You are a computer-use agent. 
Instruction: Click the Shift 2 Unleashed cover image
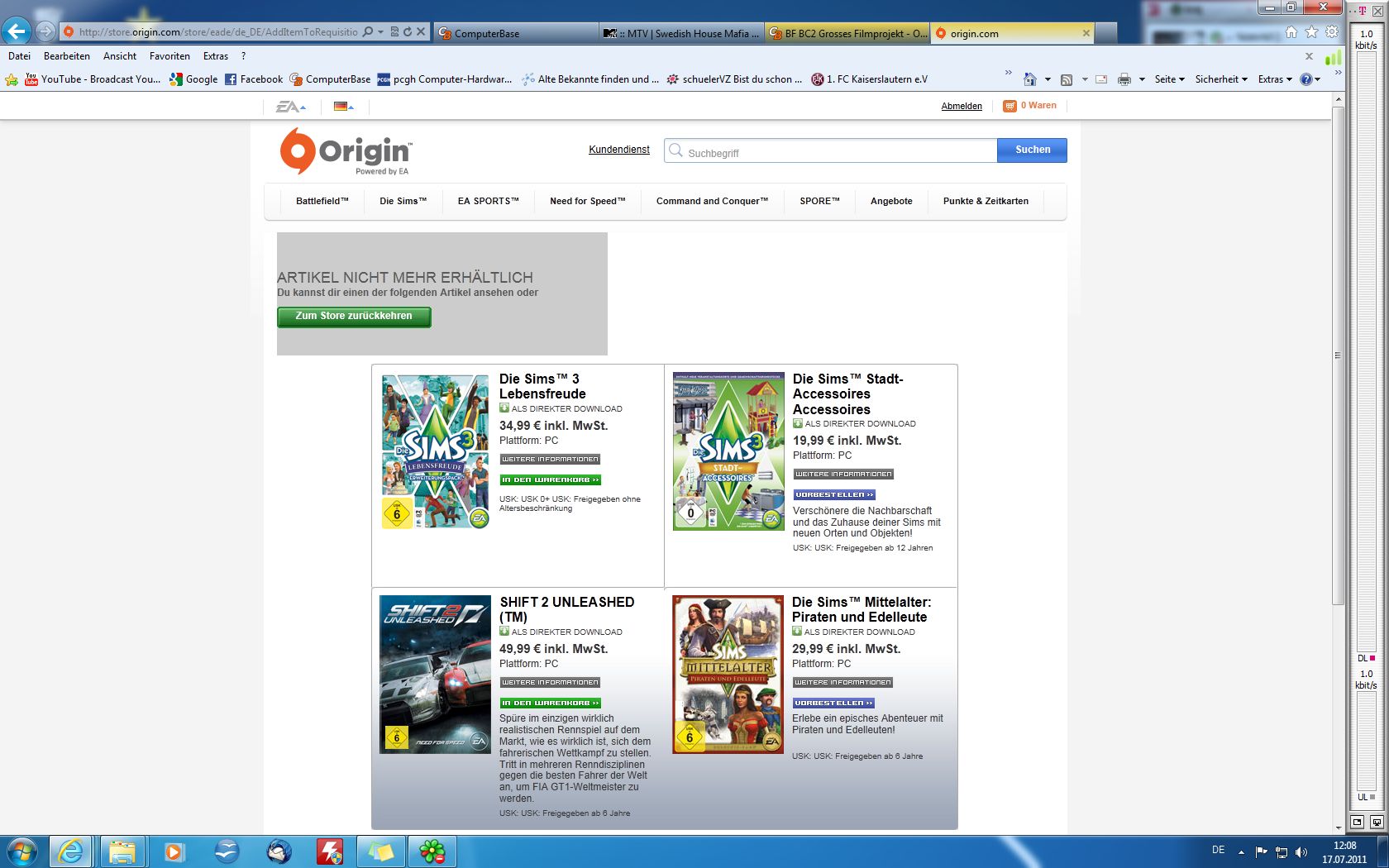(435, 674)
